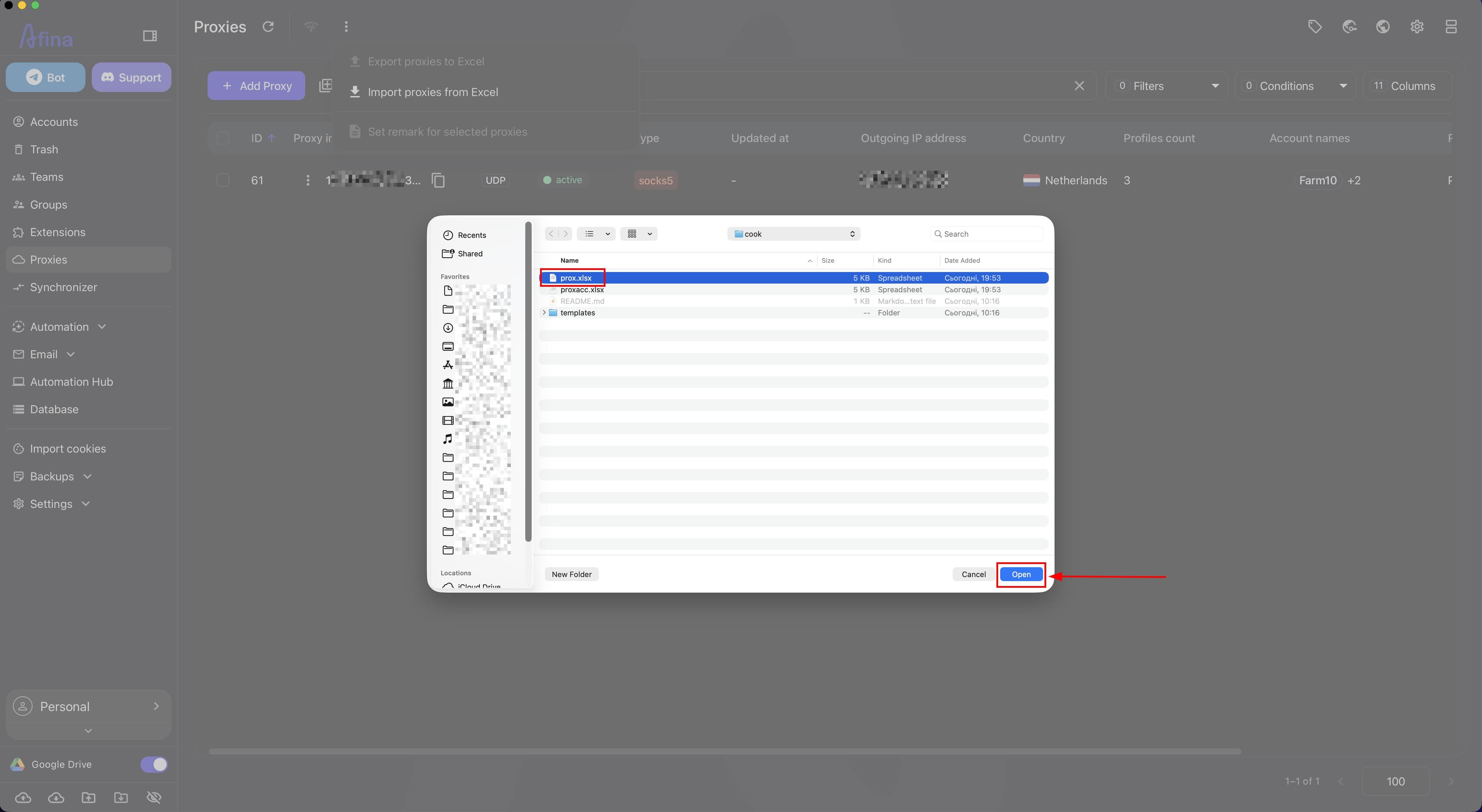Image resolution: width=1482 pixels, height=812 pixels.
Task: Sort files by Name column
Action: [x=570, y=260]
